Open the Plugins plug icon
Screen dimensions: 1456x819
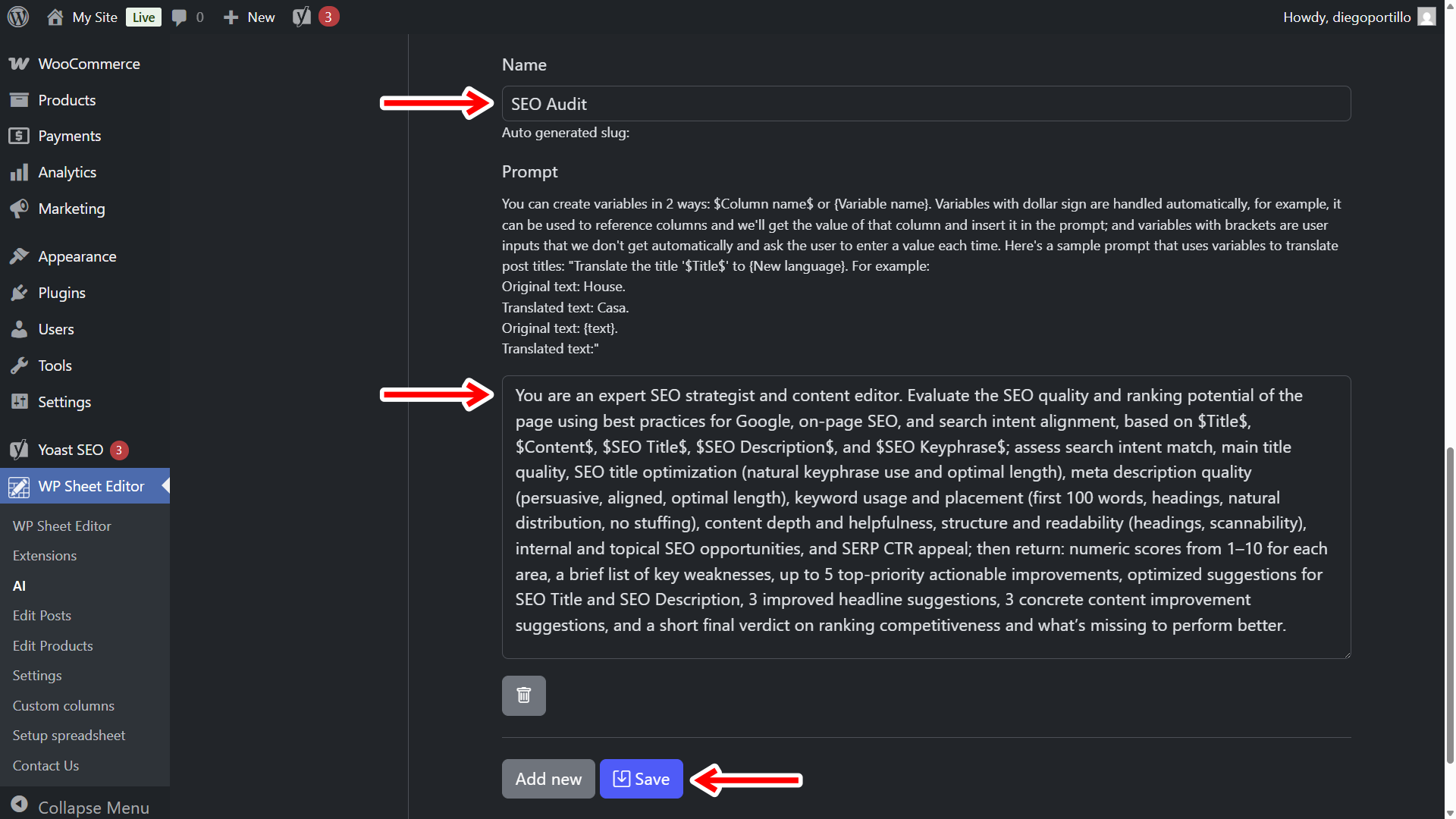click(19, 293)
